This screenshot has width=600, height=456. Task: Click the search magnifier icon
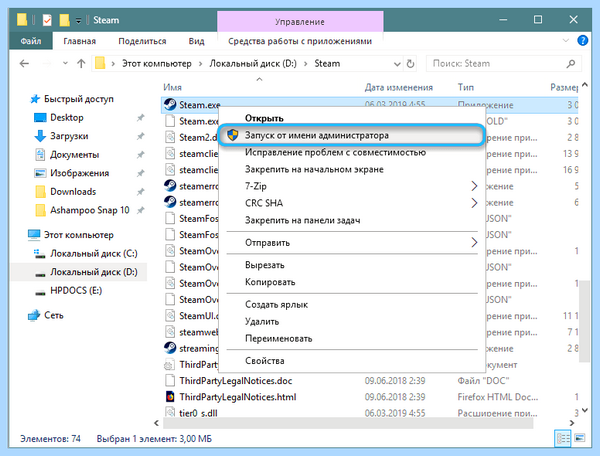point(571,64)
